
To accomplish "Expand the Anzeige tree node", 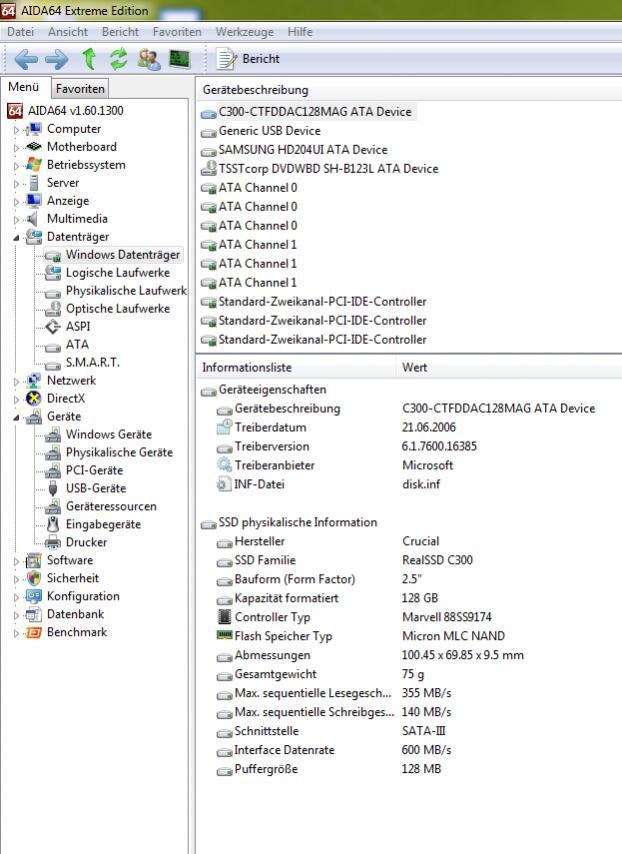I will point(16,202).
